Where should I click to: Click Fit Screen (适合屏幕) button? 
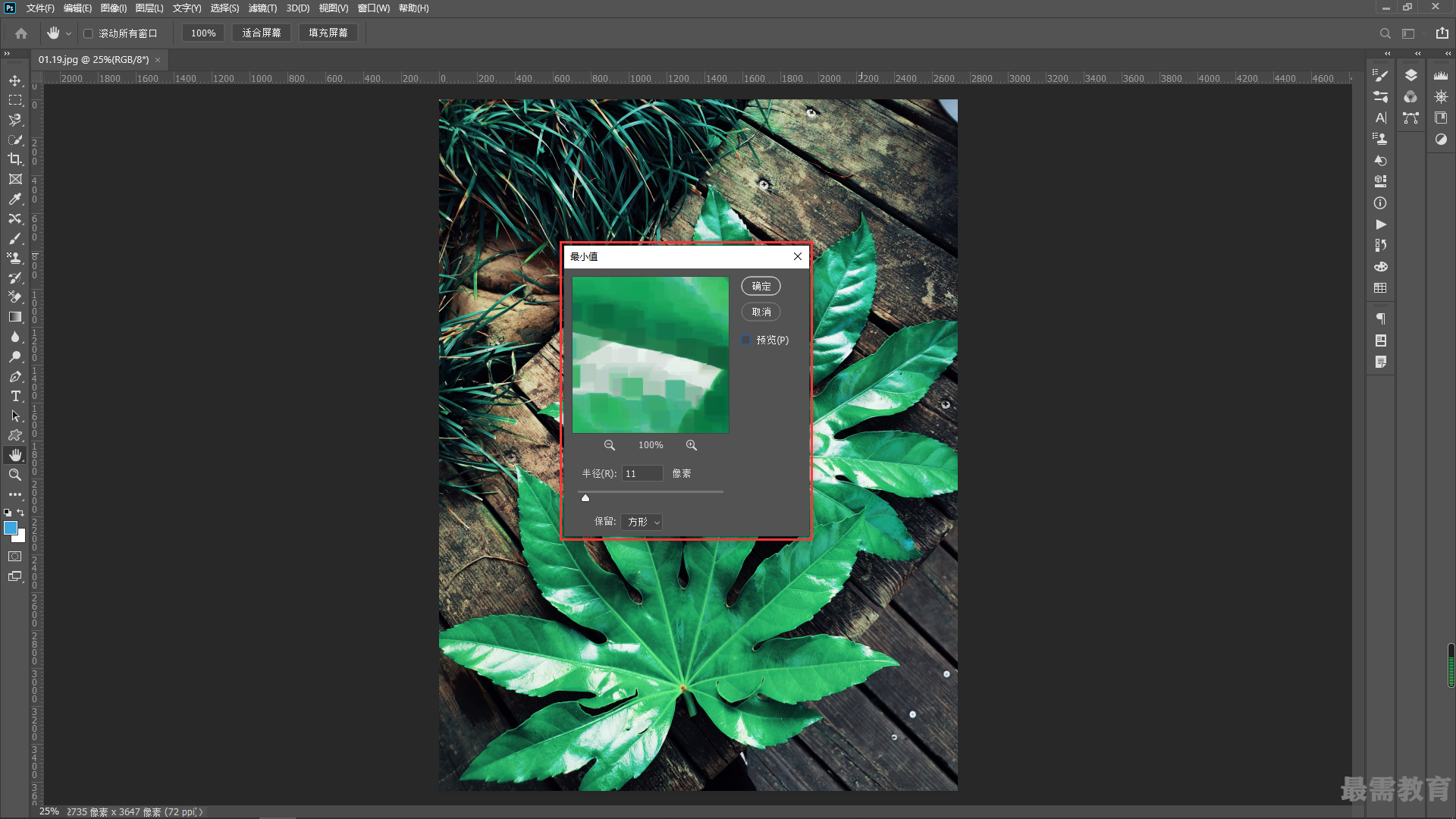pyautogui.click(x=262, y=33)
